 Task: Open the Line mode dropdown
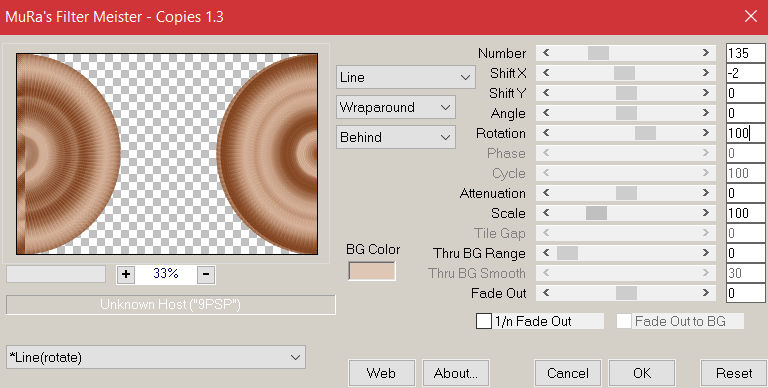406,77
